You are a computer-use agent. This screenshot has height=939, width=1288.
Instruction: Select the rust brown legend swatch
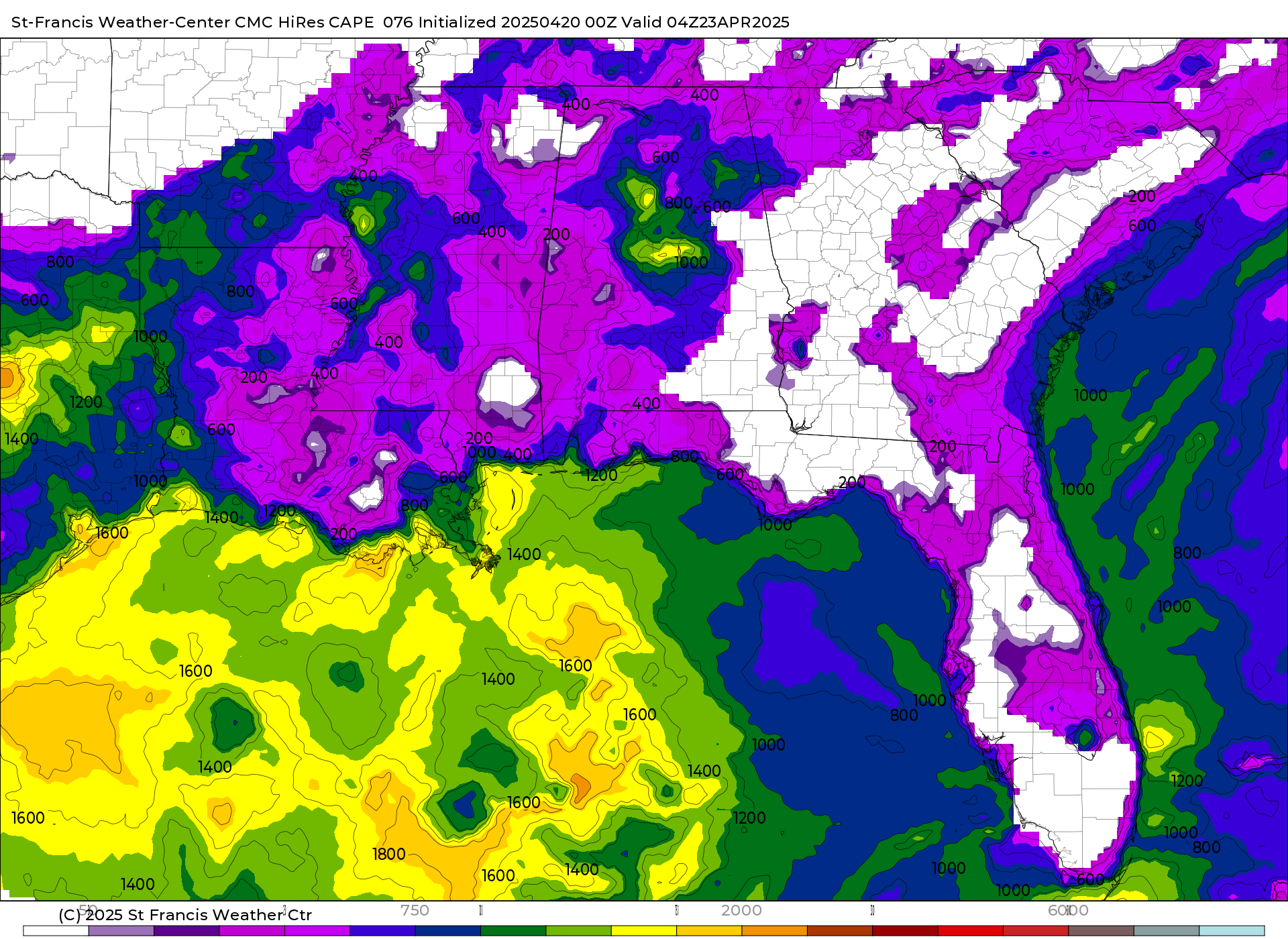pos(840,931)
